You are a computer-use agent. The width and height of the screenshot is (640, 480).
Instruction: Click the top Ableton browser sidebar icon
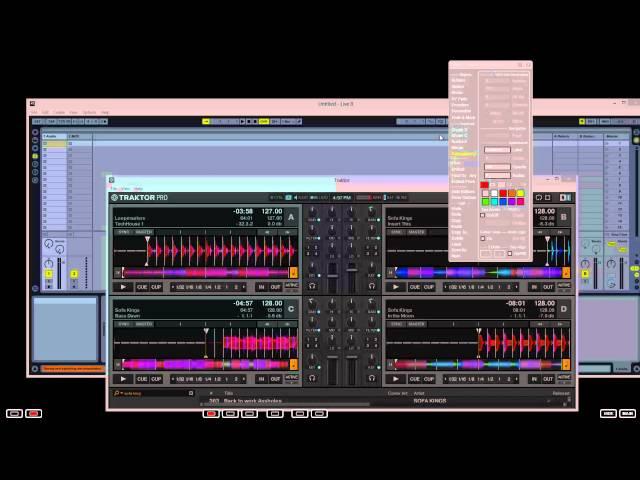tap(35, 132)
